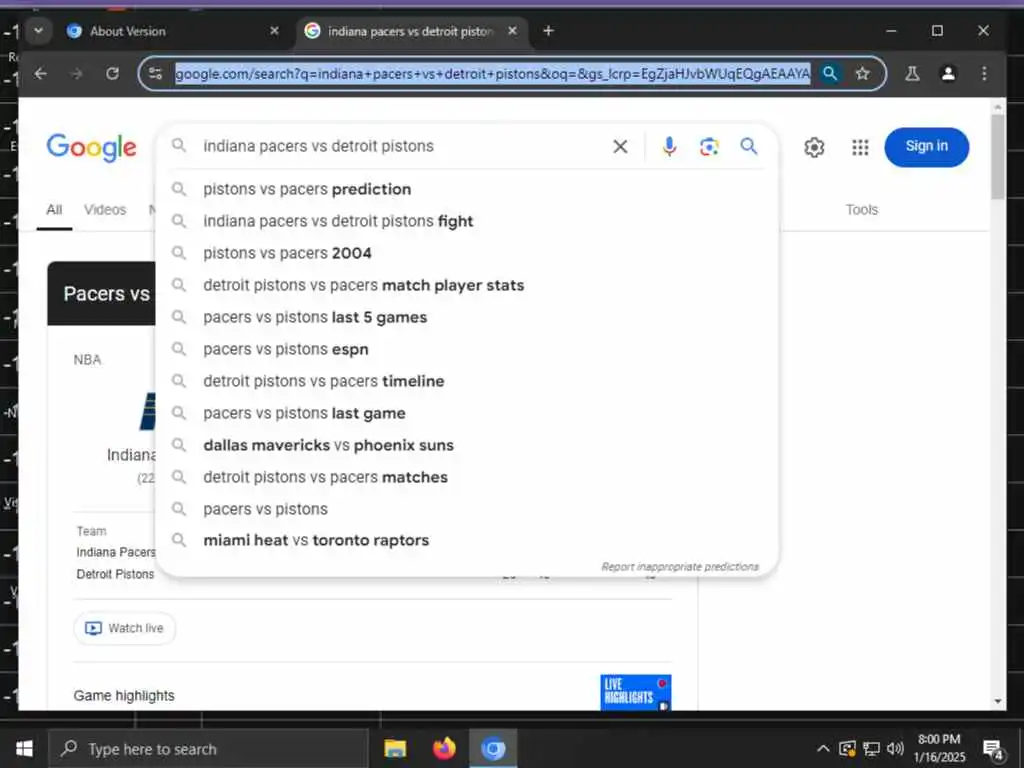Open the notification center icon
1024x768 pixels.
tap(993, 750)
